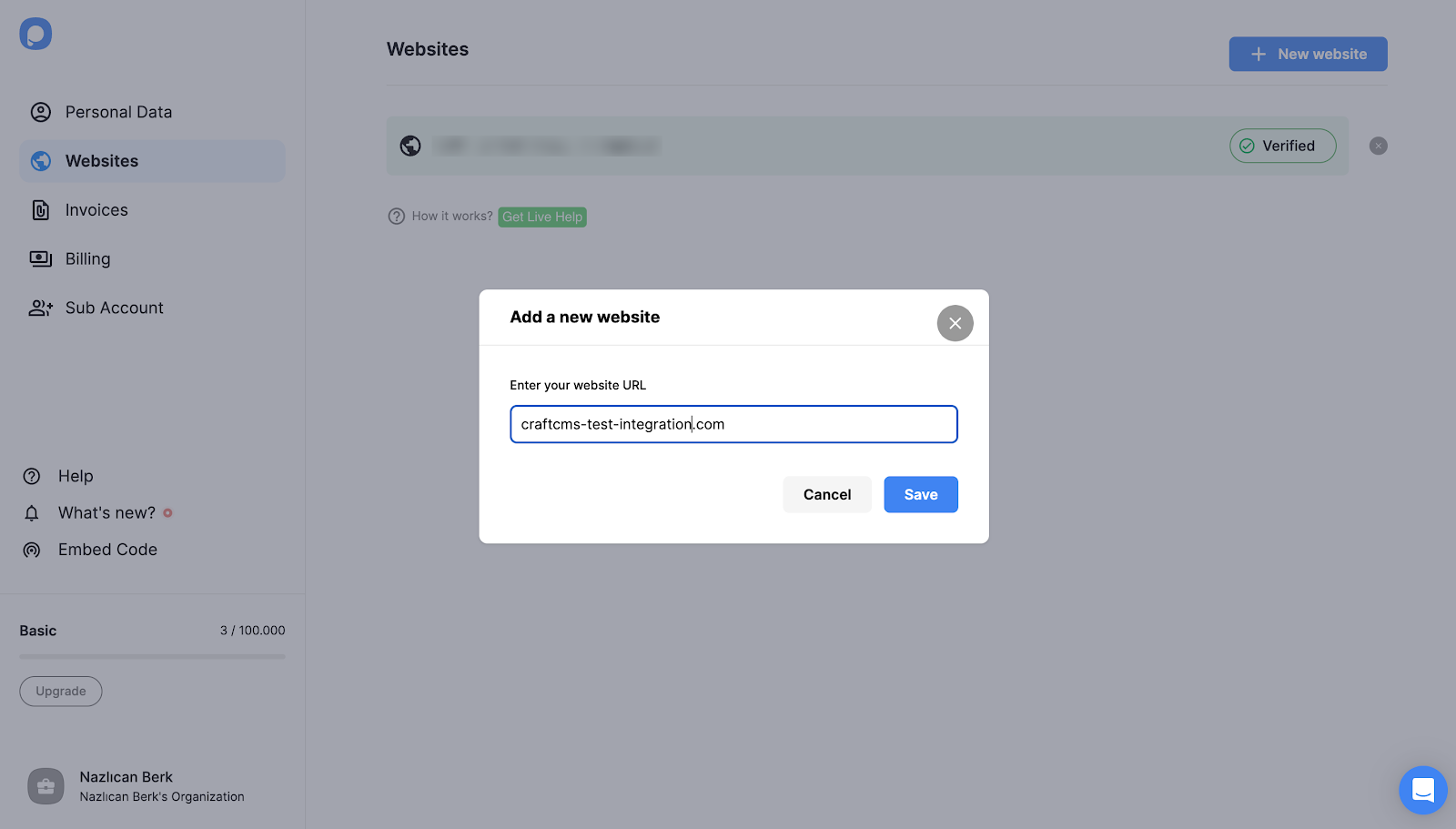Open the live chat widget
The height and width of the screenshot is (829, 1456).
point(1422,790)
